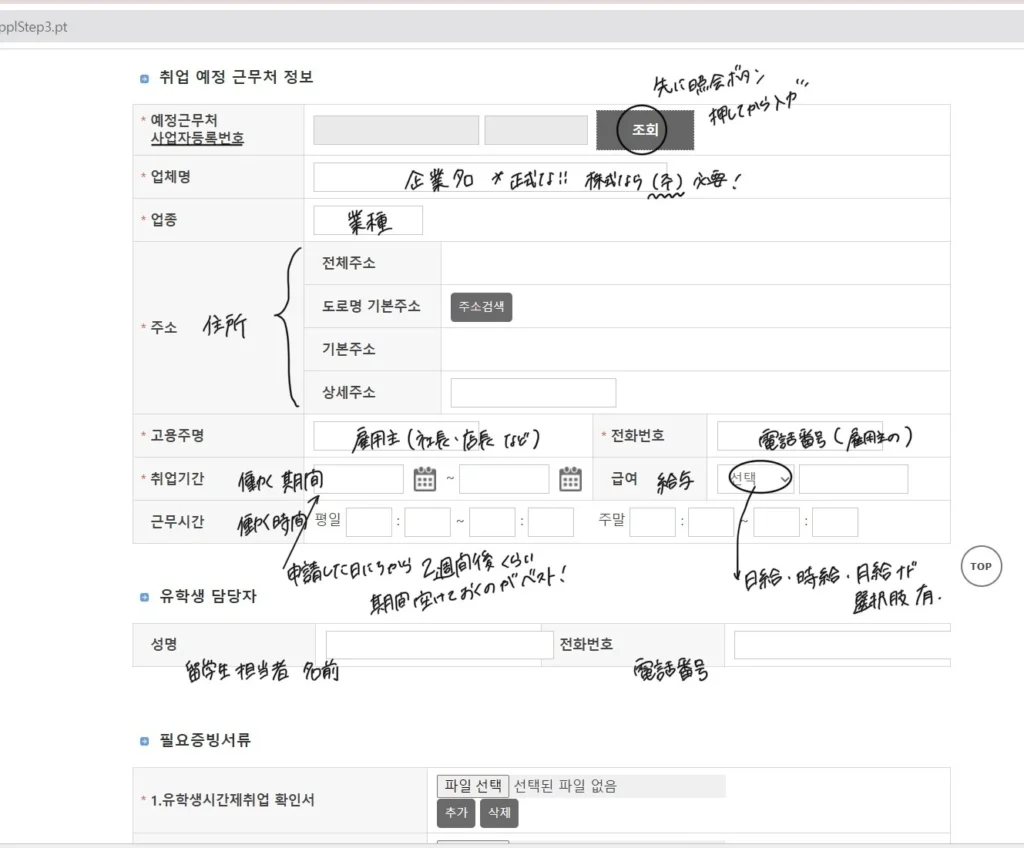The height and width of the screenshot is (848, 1024).
Task: Click the salary amount field beside 선택
Action: 853,479
